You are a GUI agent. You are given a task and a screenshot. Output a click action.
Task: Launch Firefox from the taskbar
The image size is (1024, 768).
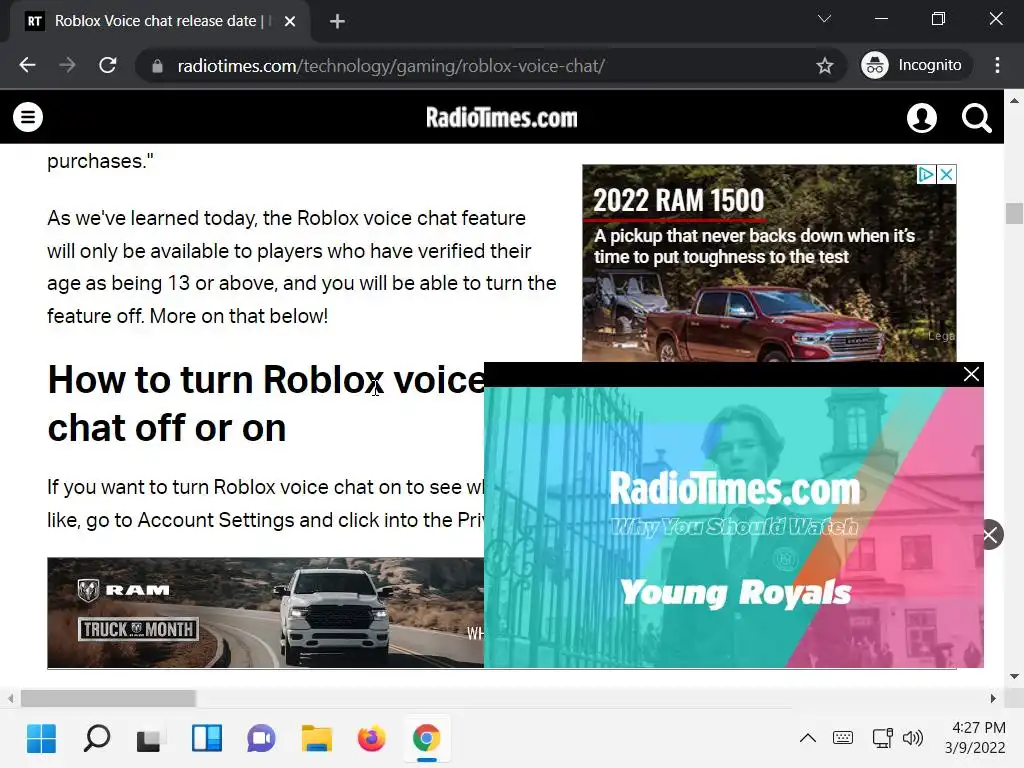[372, 739]
